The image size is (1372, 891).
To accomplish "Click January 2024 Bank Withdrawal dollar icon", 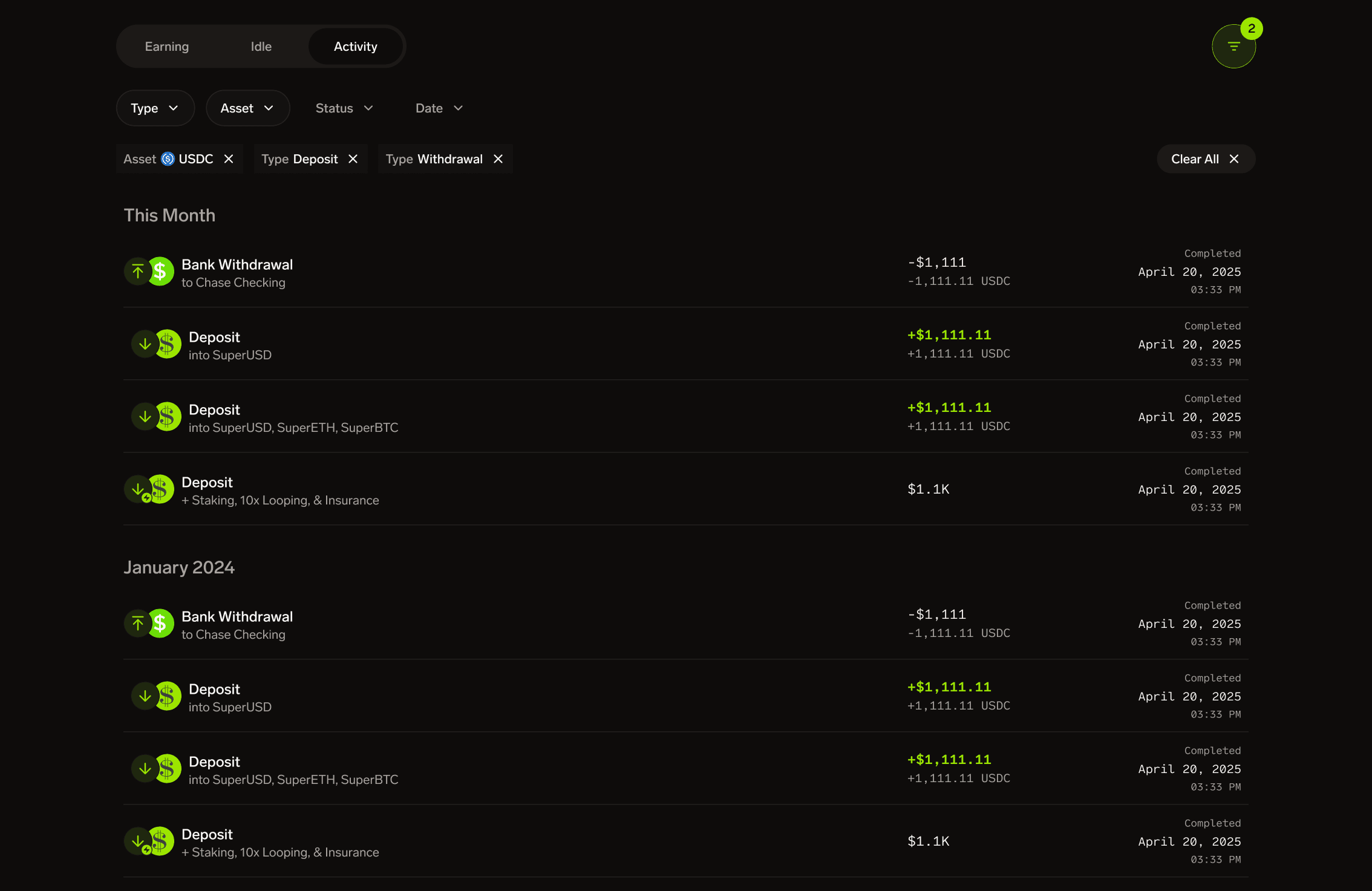I will point(161,624).
